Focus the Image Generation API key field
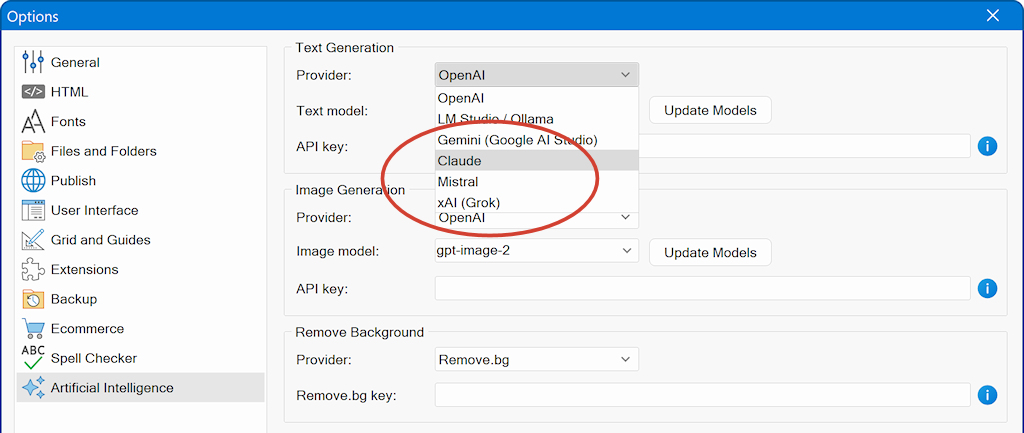Image resolution: width=1024 pixels, height=433 pixels. [x=703, y=288]
